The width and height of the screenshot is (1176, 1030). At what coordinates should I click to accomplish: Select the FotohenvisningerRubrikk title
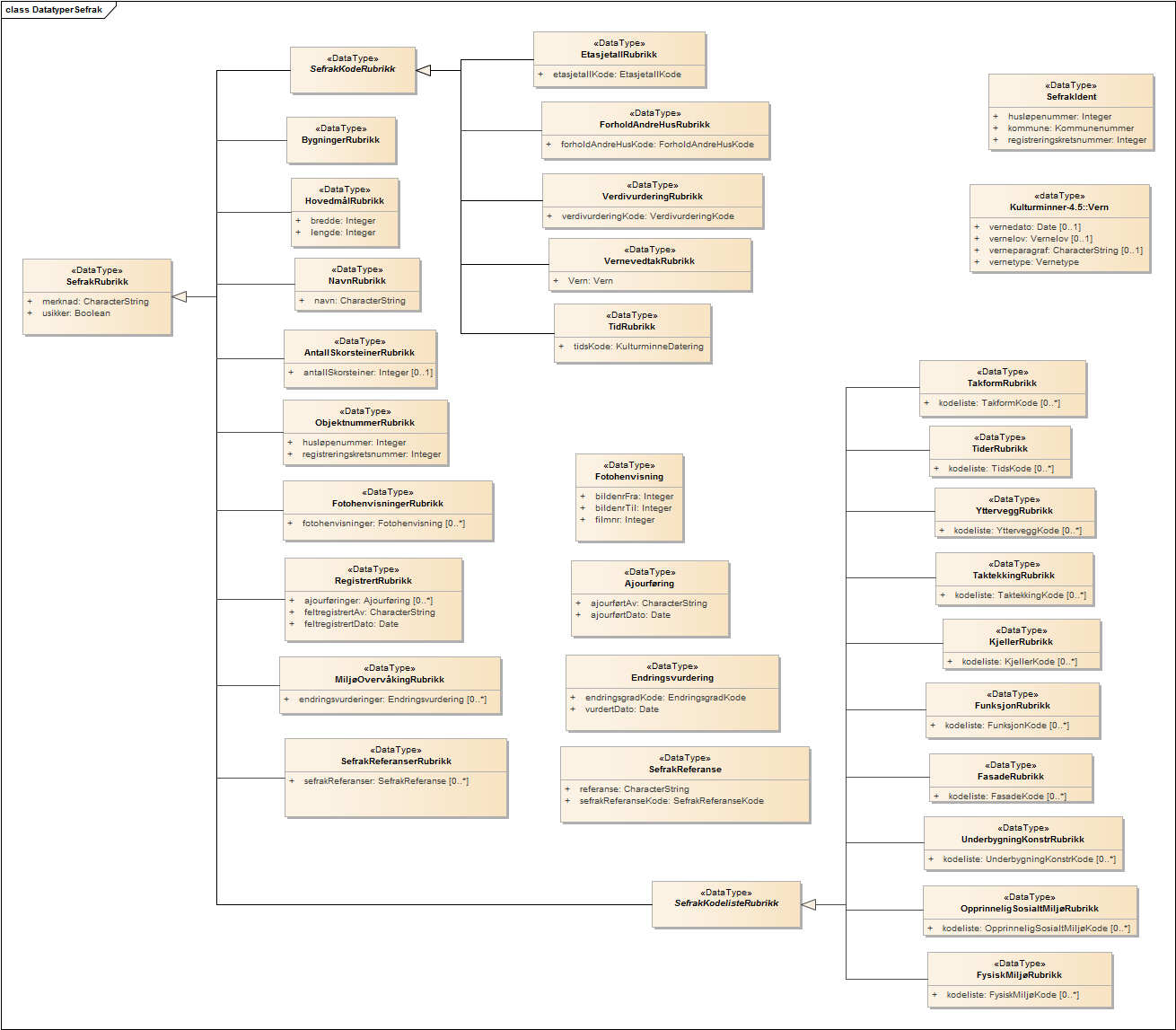pyautogui.click(x=388, y=504)
